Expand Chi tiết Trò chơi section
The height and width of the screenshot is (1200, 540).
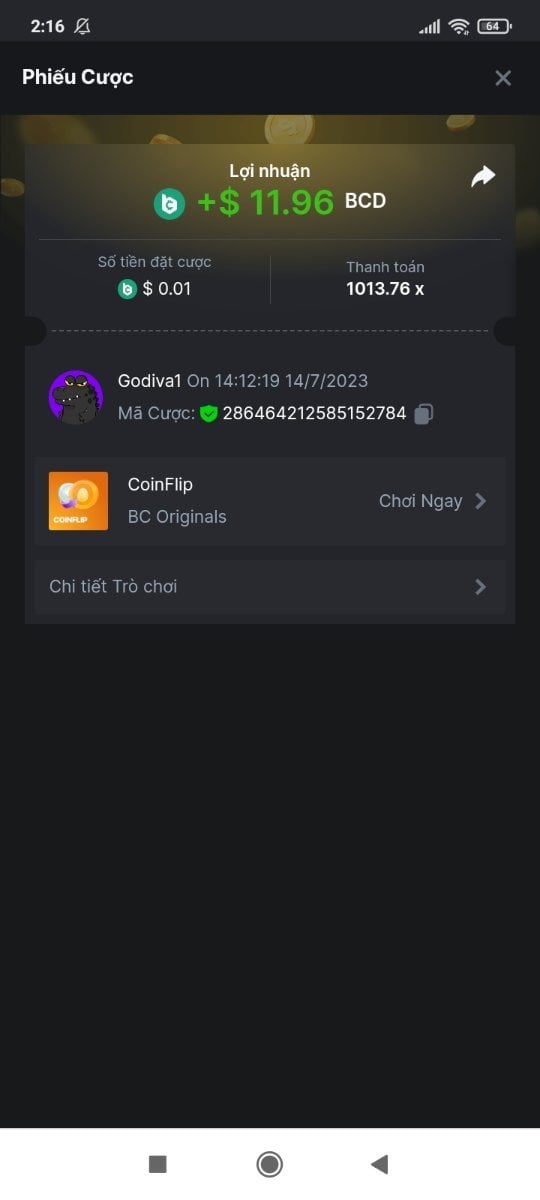point(270,586)
